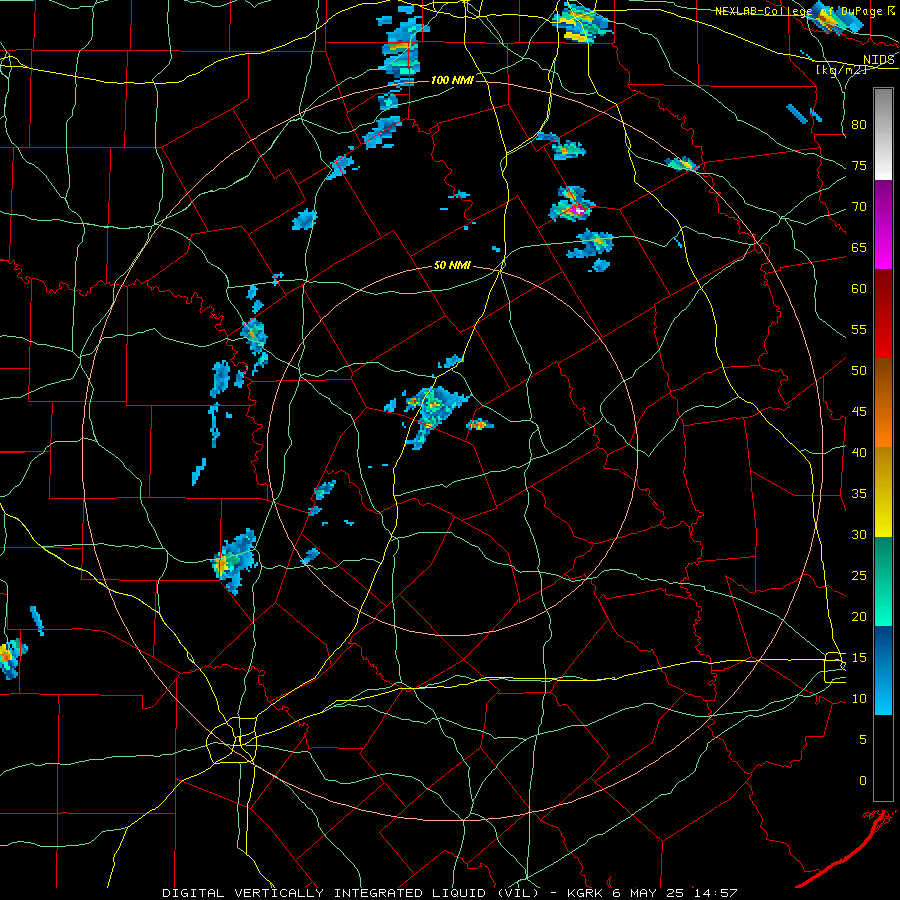
Task: Click the 45 value on the color scale
Action: [859, 412]
